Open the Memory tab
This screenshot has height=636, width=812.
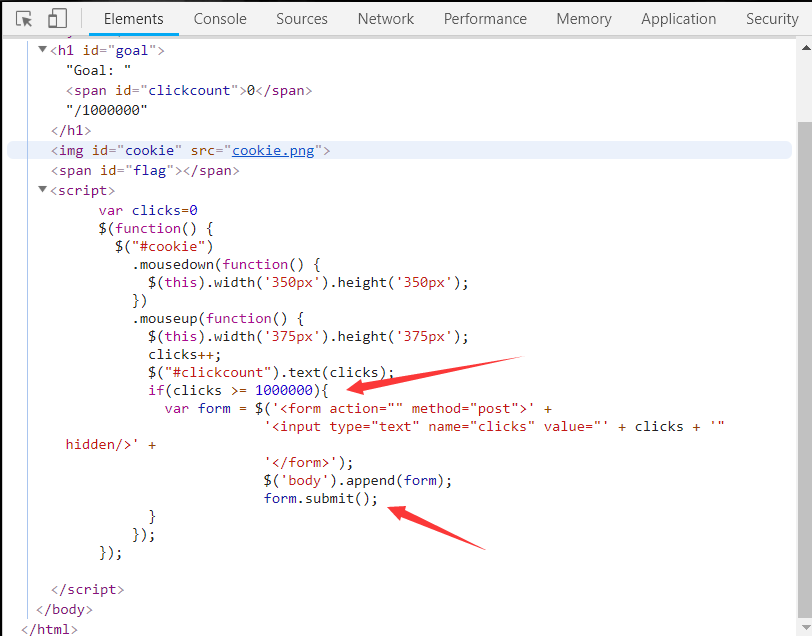pos(584,19)
